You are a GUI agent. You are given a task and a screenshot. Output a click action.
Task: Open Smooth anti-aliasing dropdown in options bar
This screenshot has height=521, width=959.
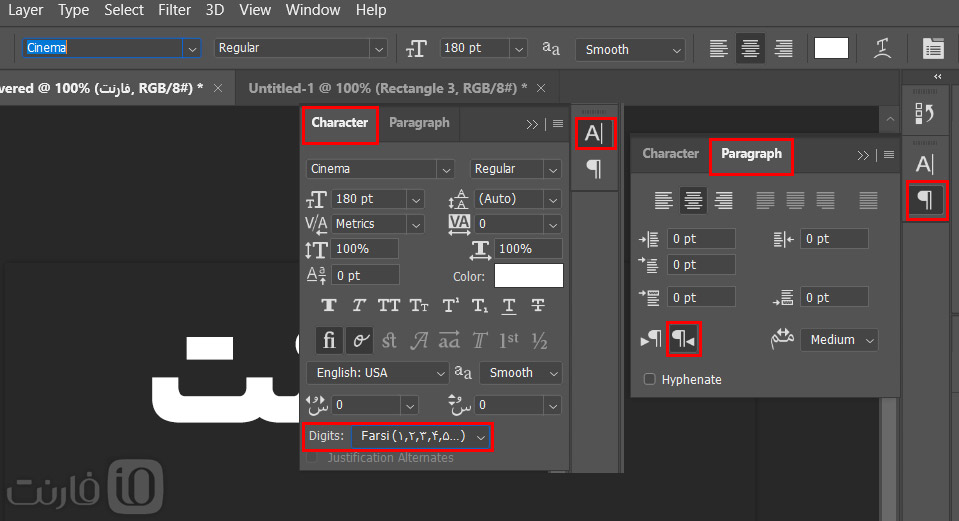pos(630,50)
